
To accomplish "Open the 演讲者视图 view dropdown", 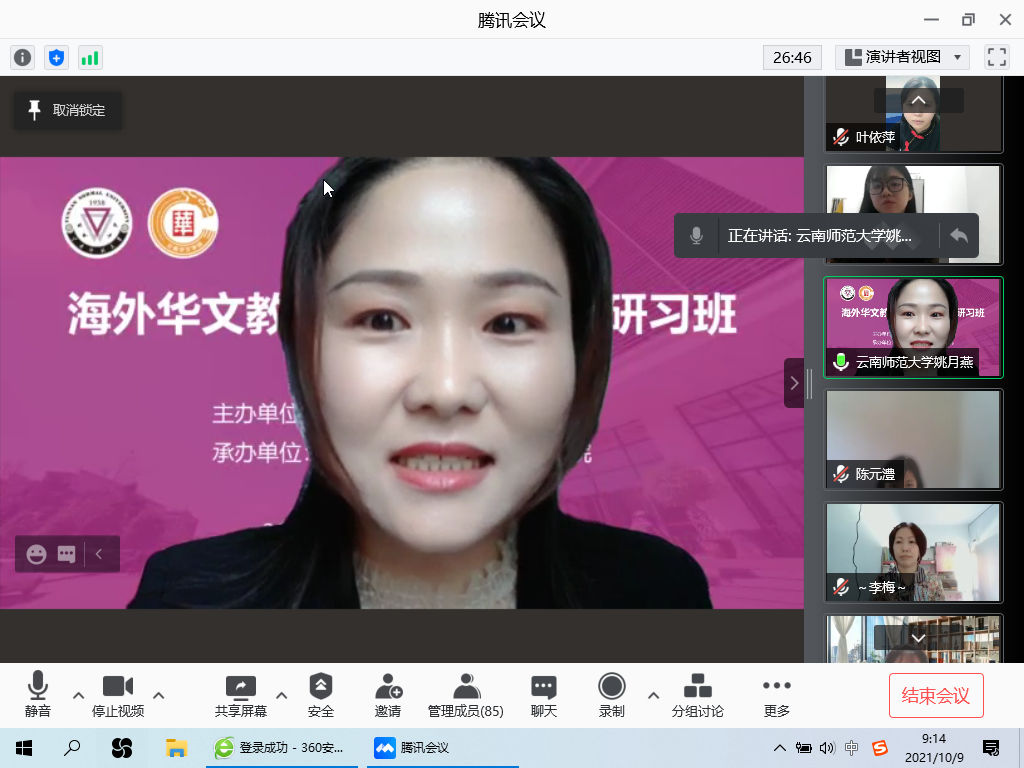I will coord(903,57).
